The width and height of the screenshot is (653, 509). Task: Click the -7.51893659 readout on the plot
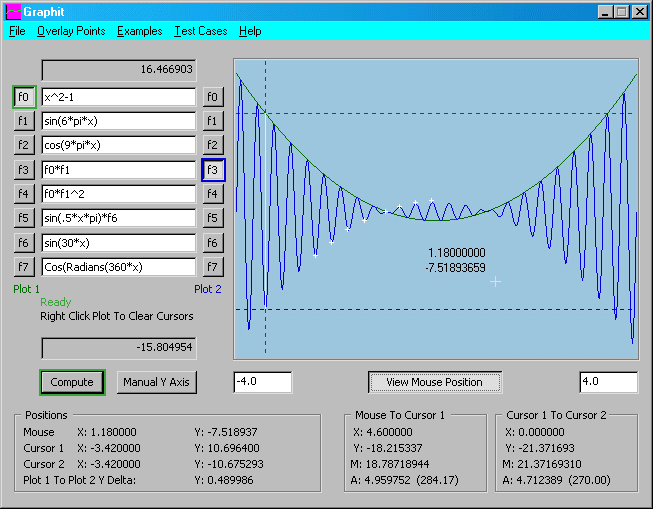(x=456, y=268)
